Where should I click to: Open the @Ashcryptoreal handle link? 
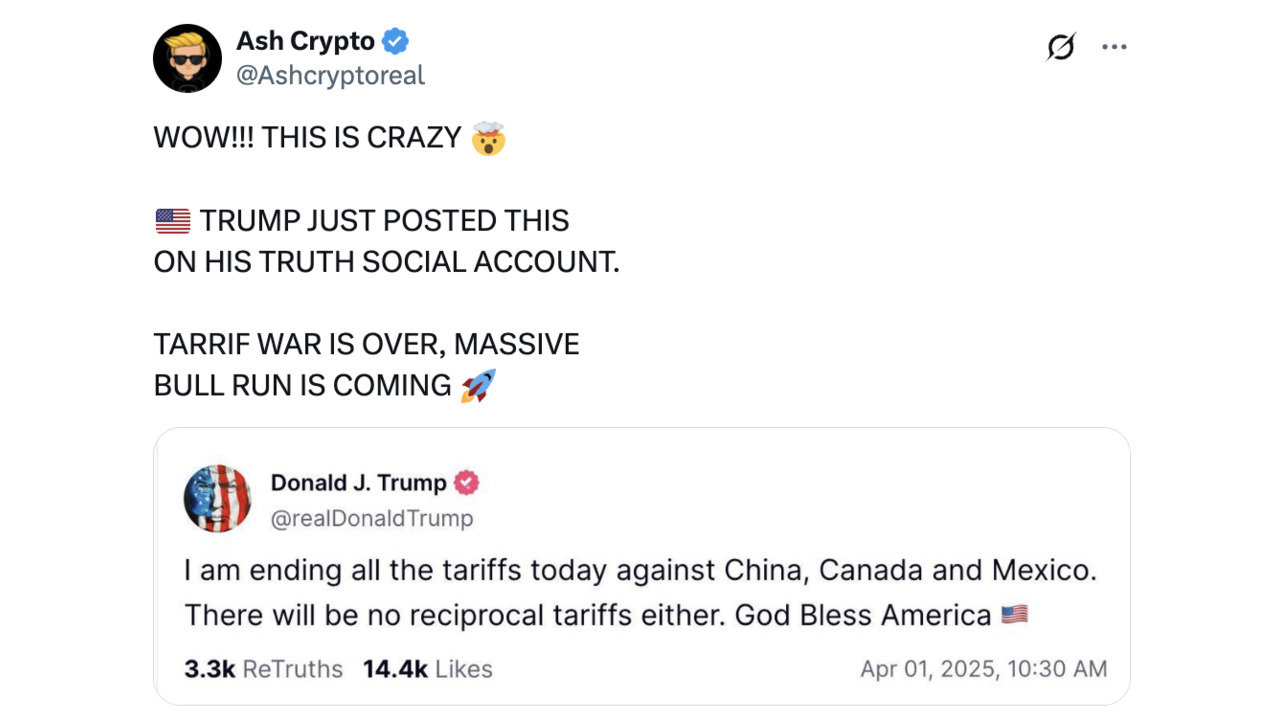[x=330, y=75]
